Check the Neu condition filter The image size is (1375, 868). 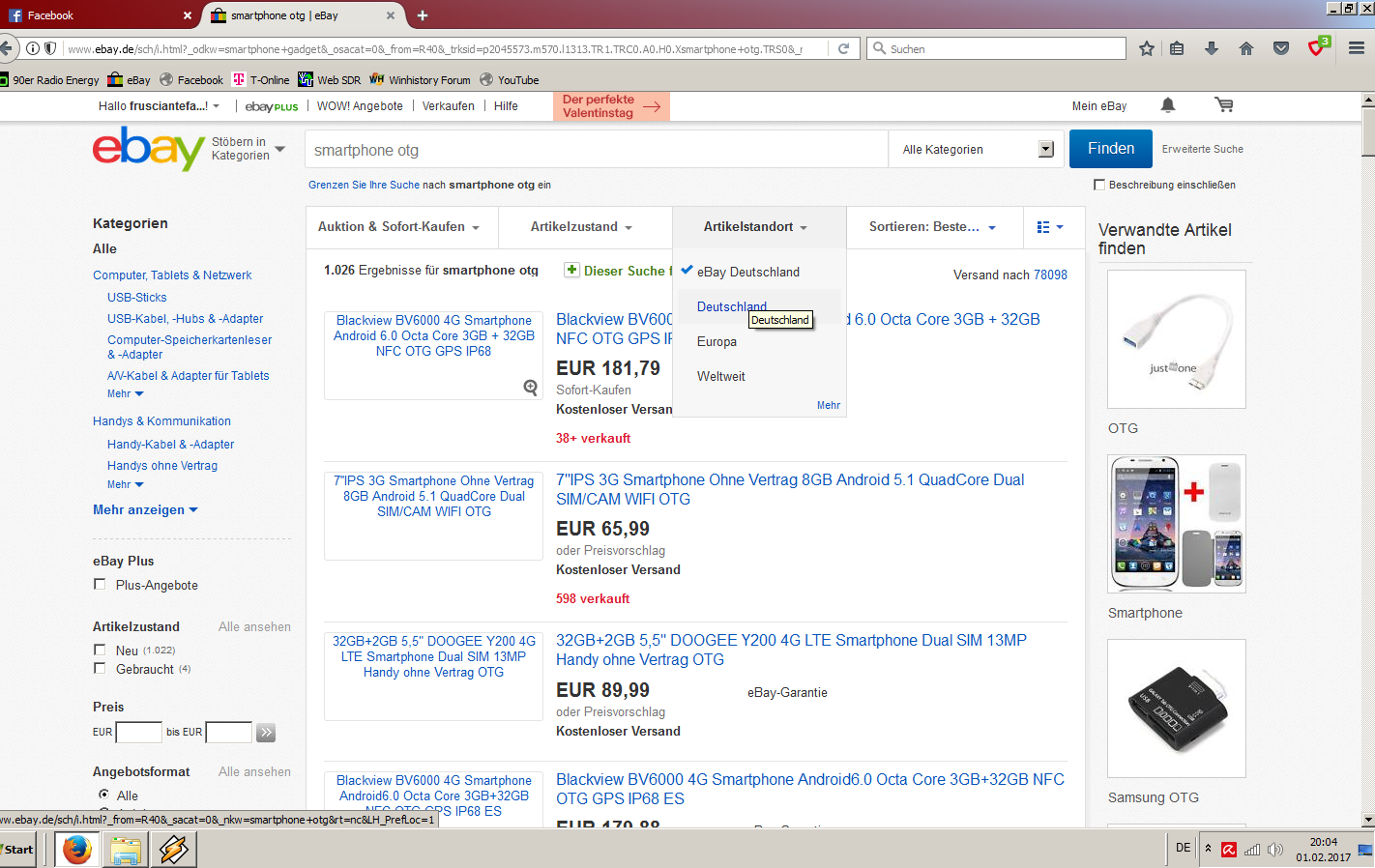[100, 650]
